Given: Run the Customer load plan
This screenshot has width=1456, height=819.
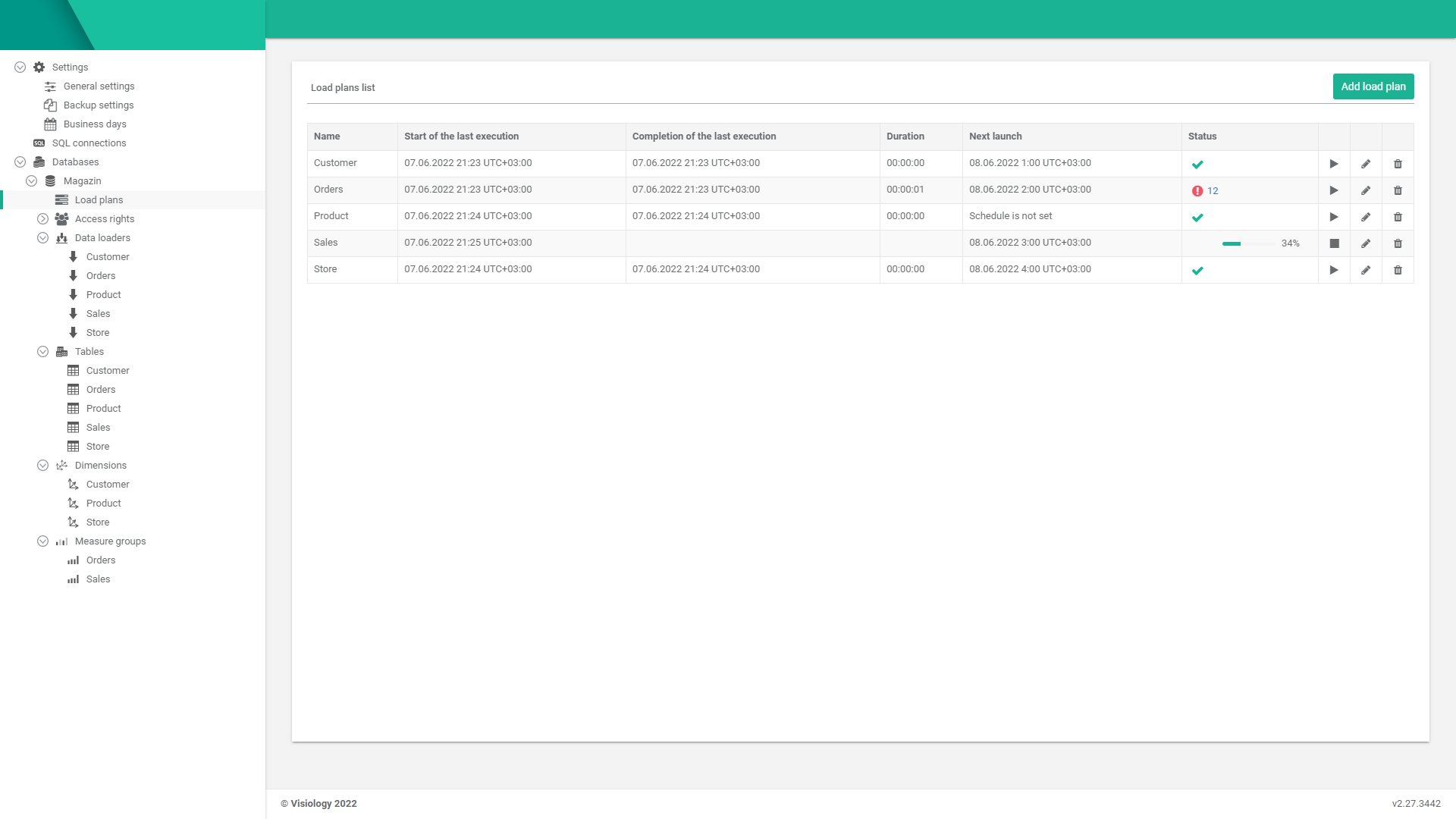Looking at the screenshot, I should click(1334, 164).
